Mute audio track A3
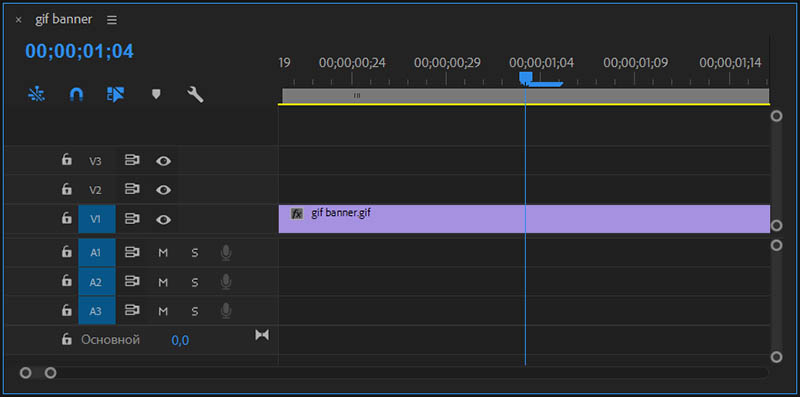This screenshot has height=397, width=800. [163, 311]
